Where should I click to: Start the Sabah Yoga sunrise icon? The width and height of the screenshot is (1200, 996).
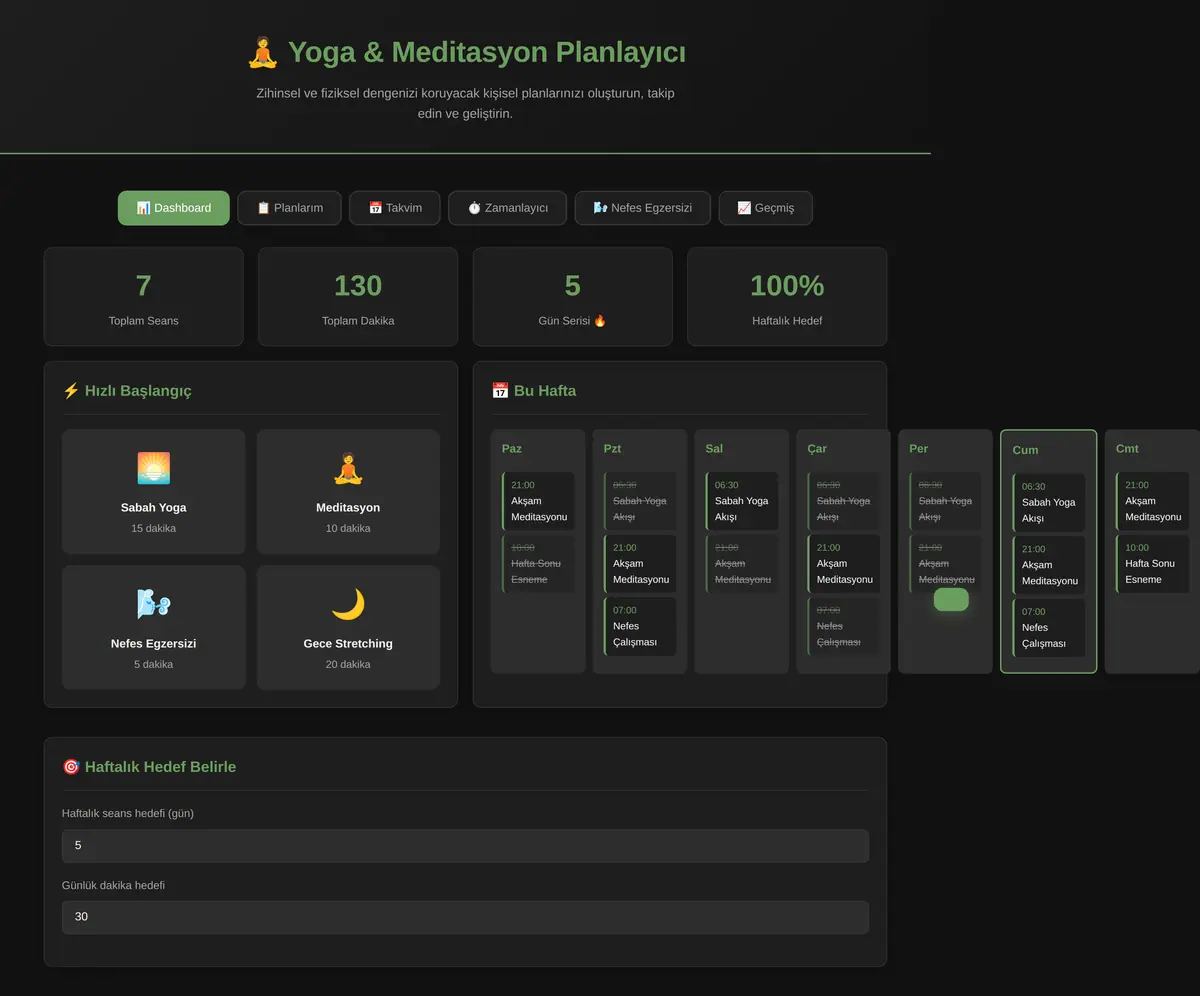click(x=153, y=468)
